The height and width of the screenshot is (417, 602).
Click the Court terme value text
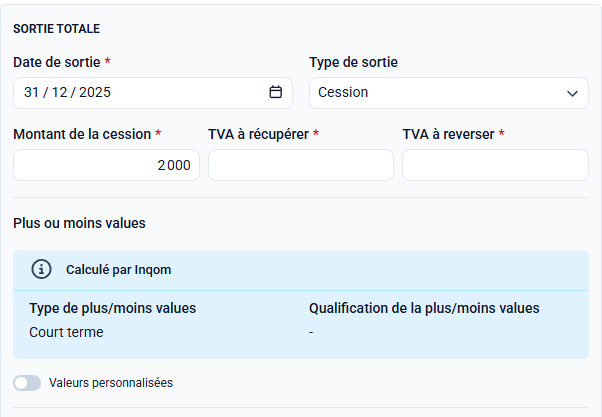click(66, 332)
